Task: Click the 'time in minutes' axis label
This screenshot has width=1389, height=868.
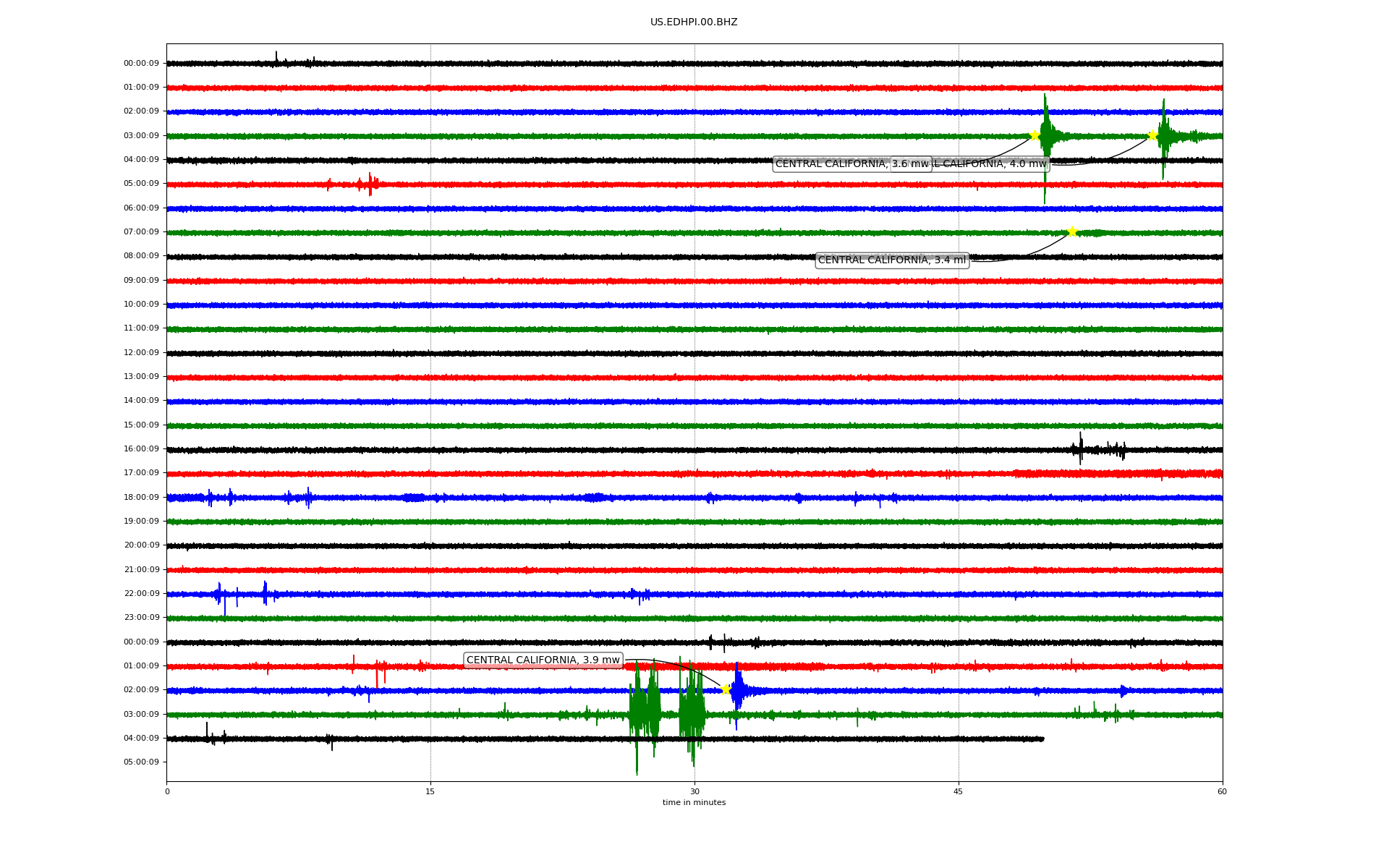Action: coord(694,803)
